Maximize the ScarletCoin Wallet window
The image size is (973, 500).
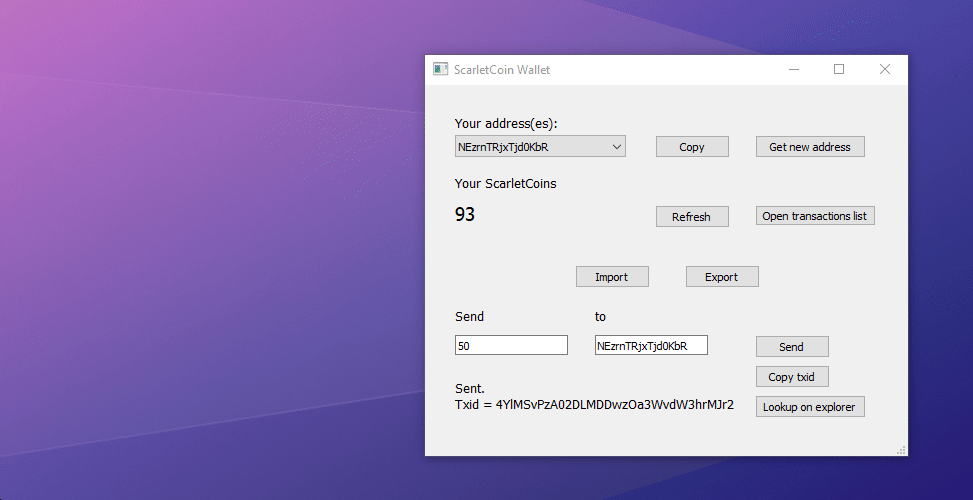(839, 69)
